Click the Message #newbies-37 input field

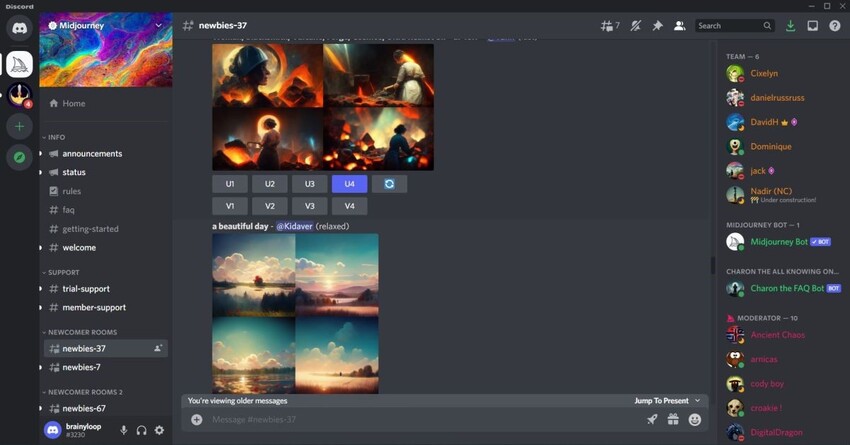(x=420, y=420)
